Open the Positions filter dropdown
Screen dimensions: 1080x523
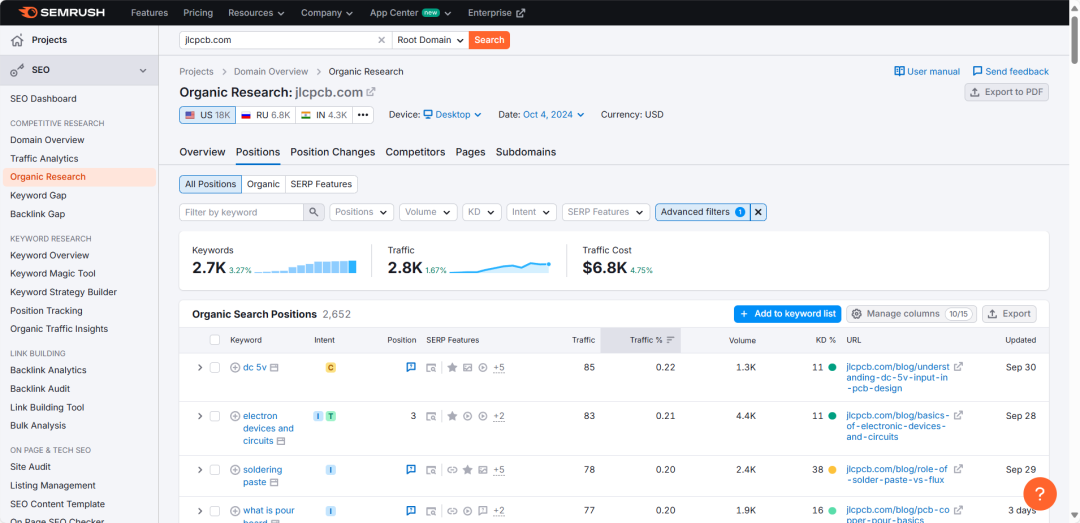[362, 212]
